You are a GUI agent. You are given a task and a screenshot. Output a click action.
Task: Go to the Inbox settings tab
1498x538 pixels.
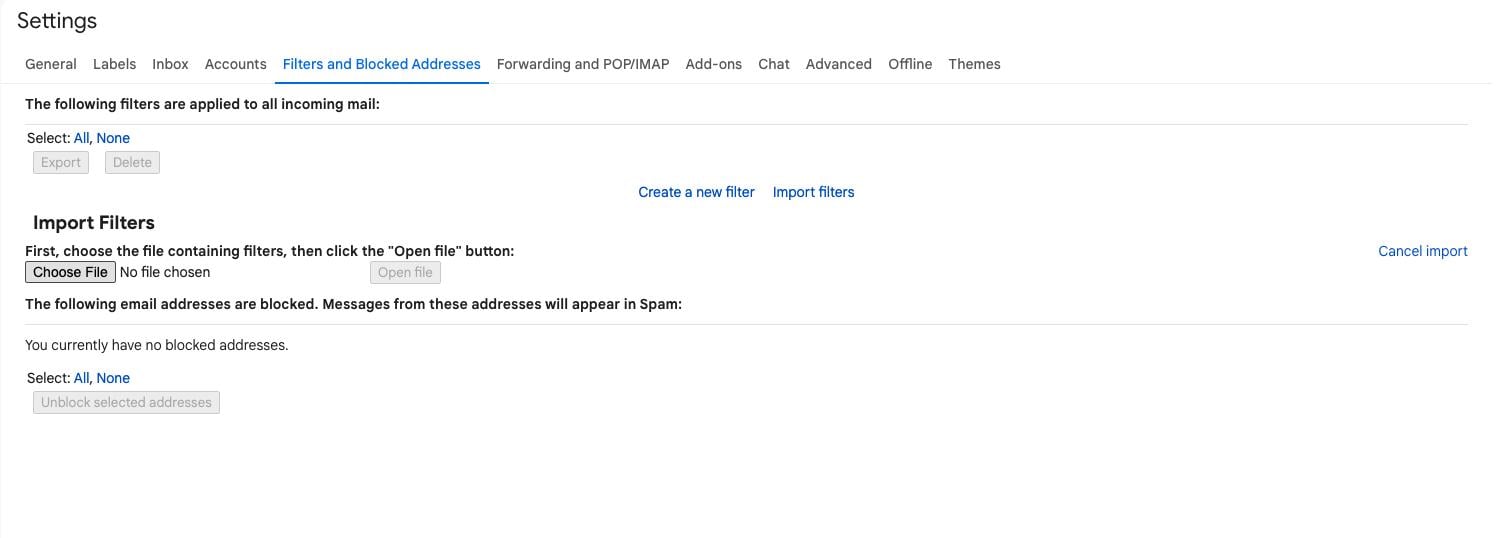tap(170, 64)
